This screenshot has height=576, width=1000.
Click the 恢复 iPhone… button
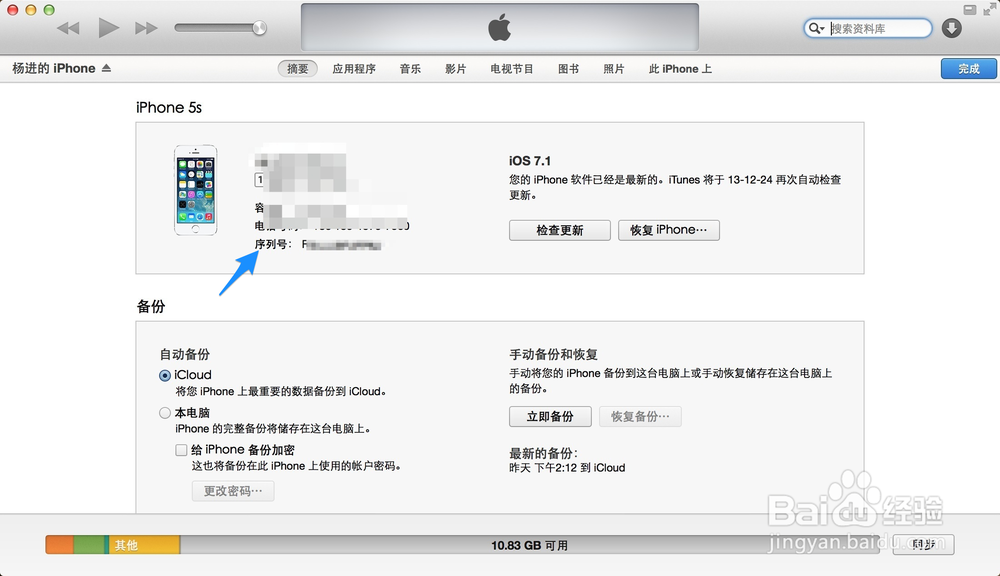[x=668, y=230]
